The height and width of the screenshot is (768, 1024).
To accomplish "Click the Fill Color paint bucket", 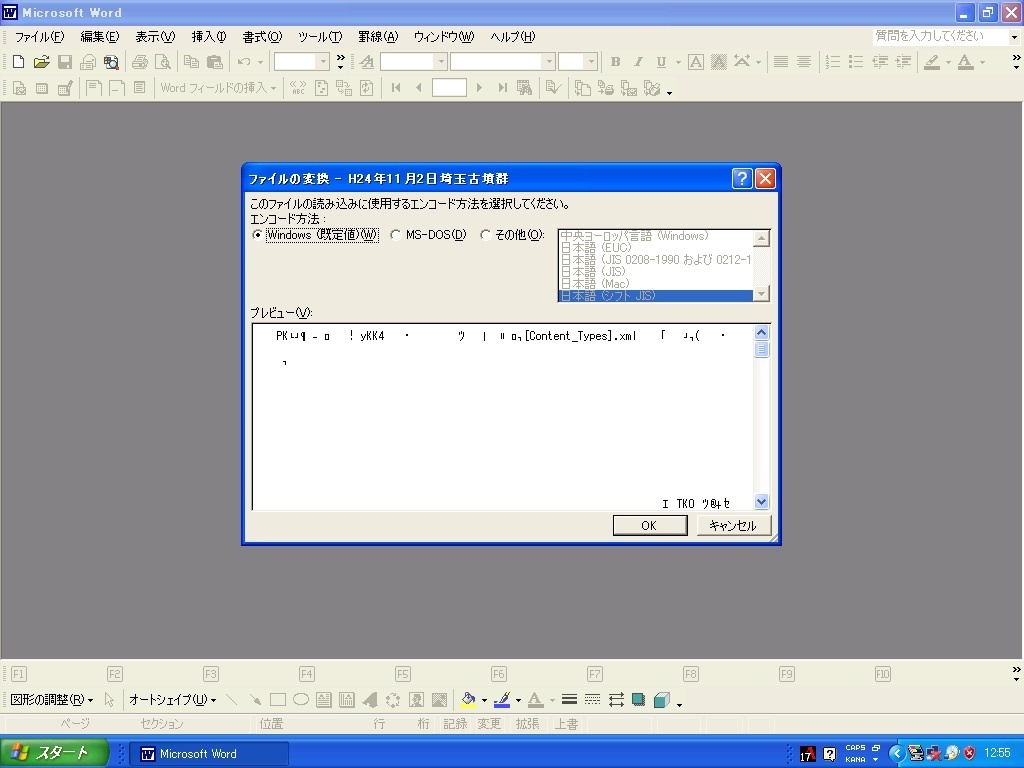I will click(x=468, y=700).
